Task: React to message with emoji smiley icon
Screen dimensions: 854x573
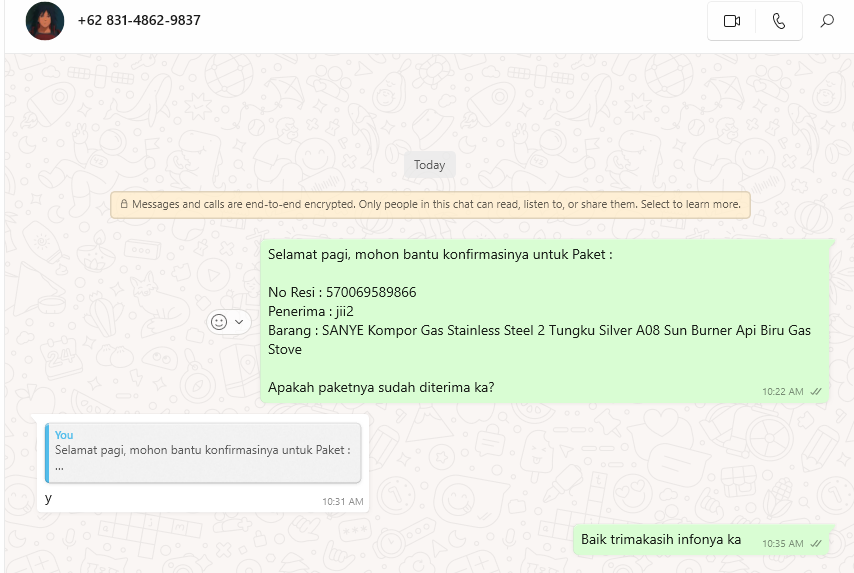Action: 219,322
